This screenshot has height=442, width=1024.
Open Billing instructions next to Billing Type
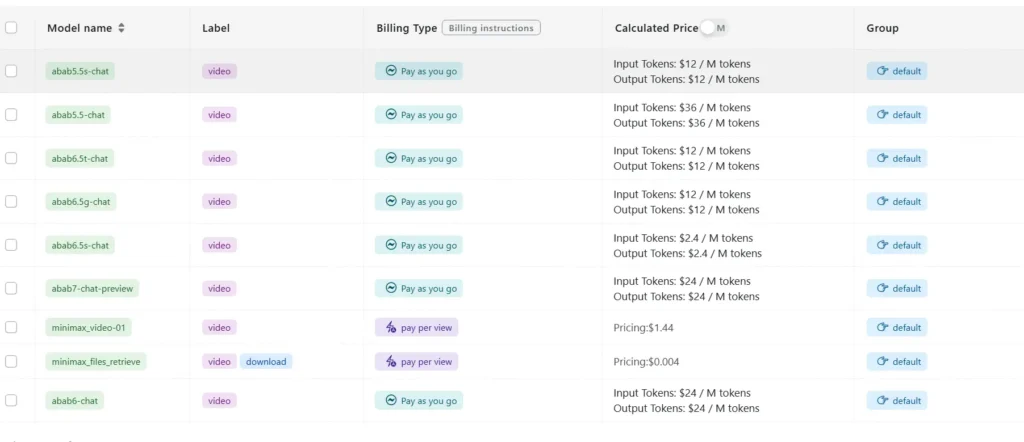click(491, 28)
